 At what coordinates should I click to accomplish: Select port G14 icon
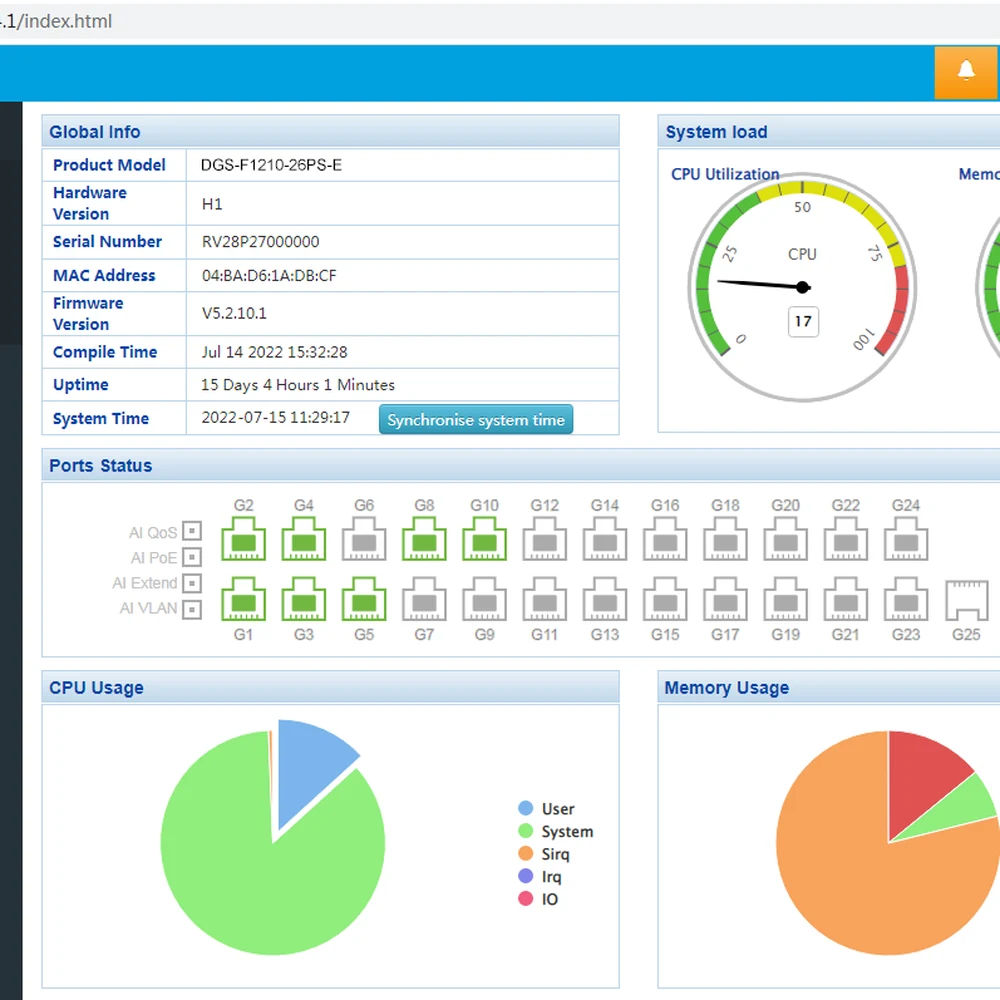pyautogui.click(x=605, y=539)
